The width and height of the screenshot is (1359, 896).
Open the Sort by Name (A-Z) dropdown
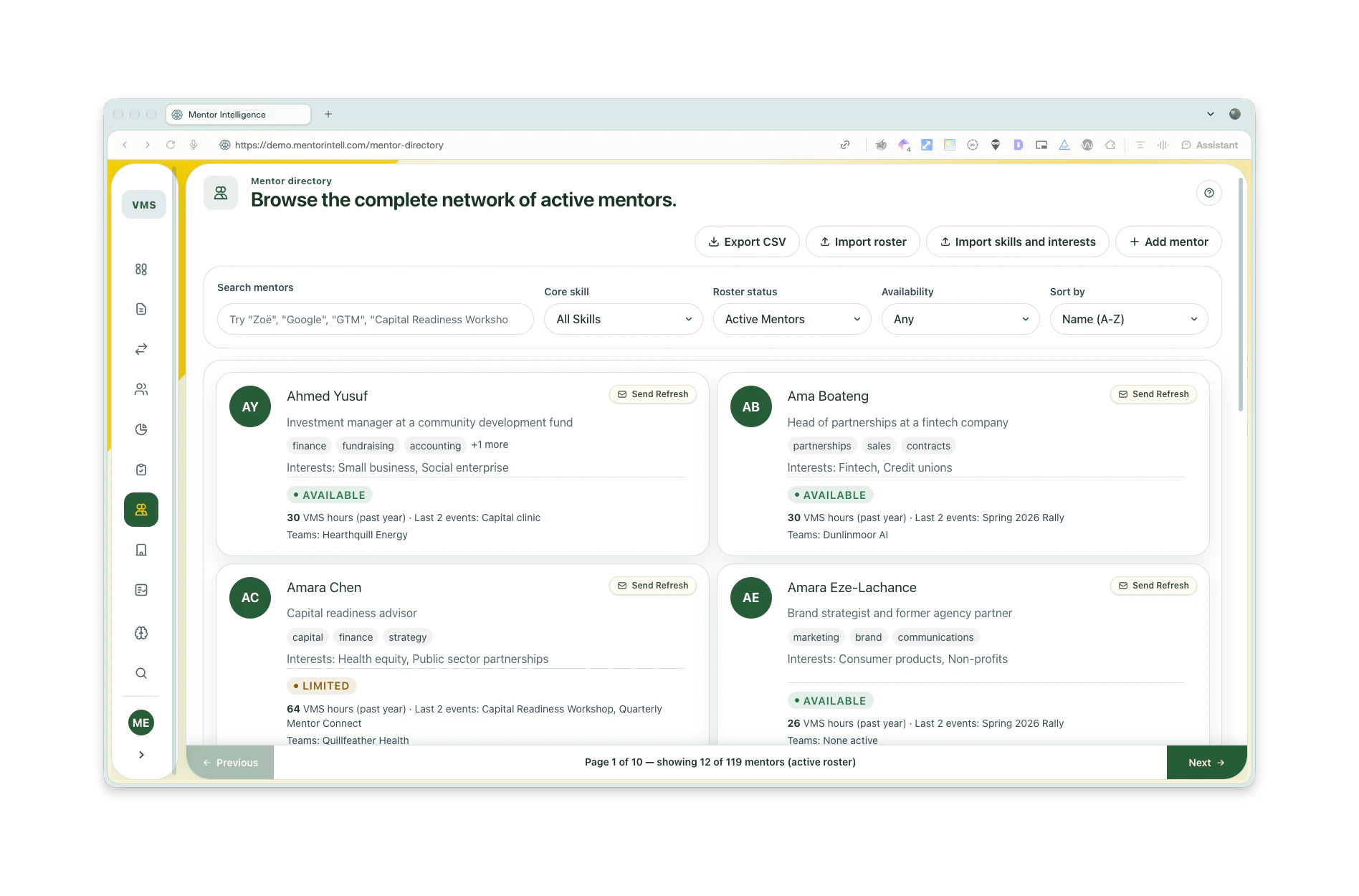1129,319
